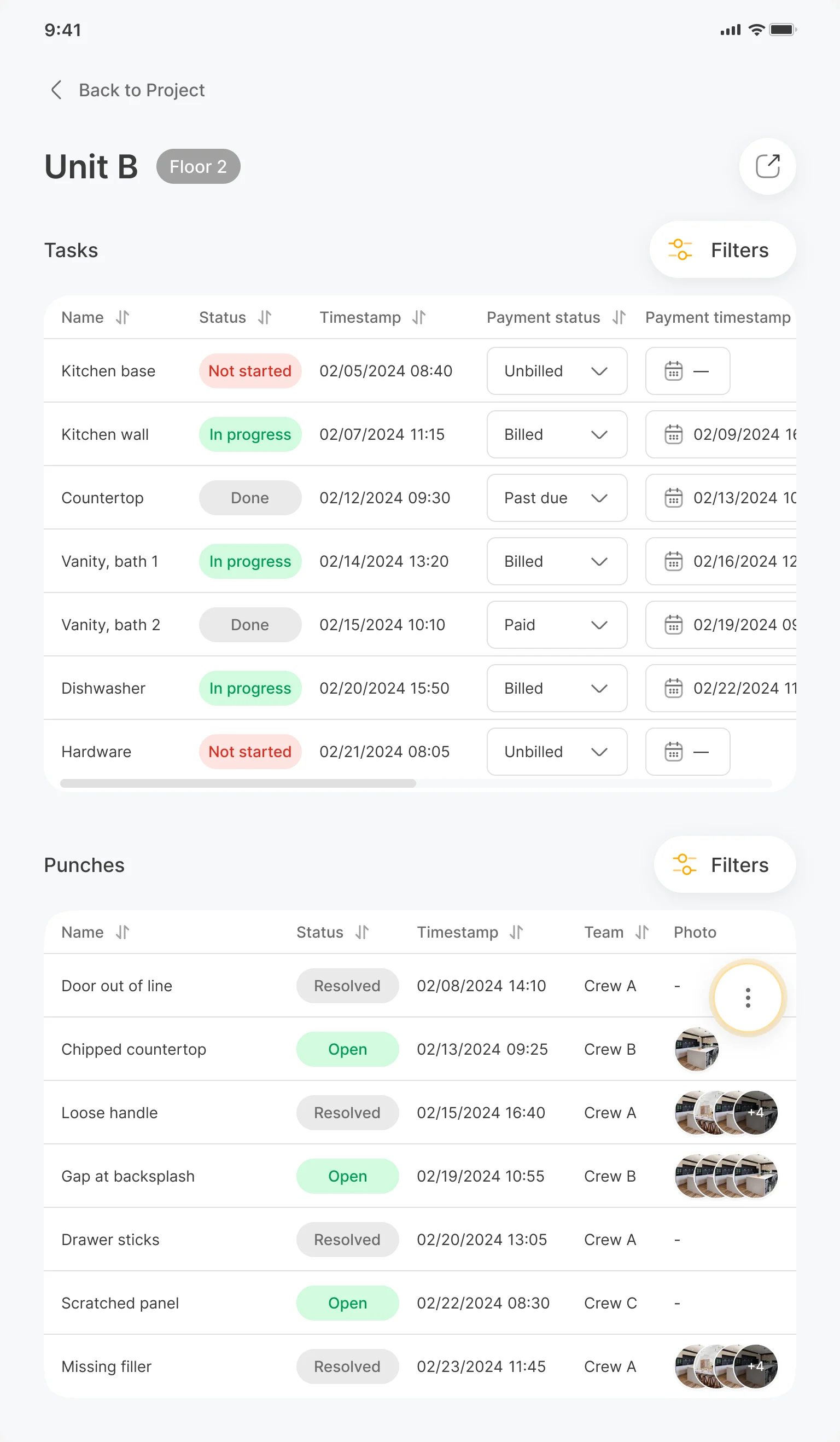Open calendar icon for Hardware payment
This screenshot has width=840, height=1442.
point(674,751)
